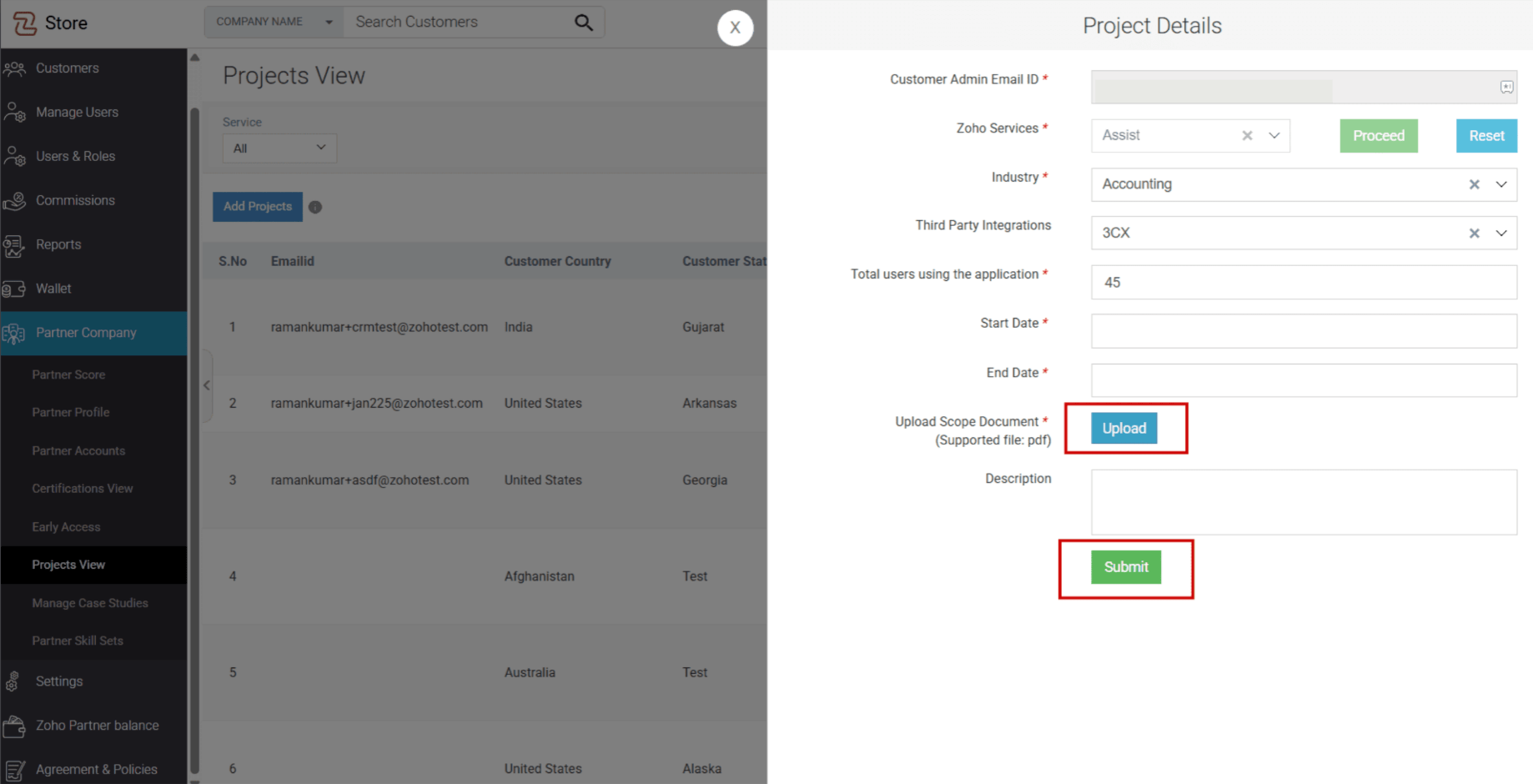Click email ramankumar+jan225@zohotest.com
Viewport: 1533px width, 784px height.
click(377, 403)
